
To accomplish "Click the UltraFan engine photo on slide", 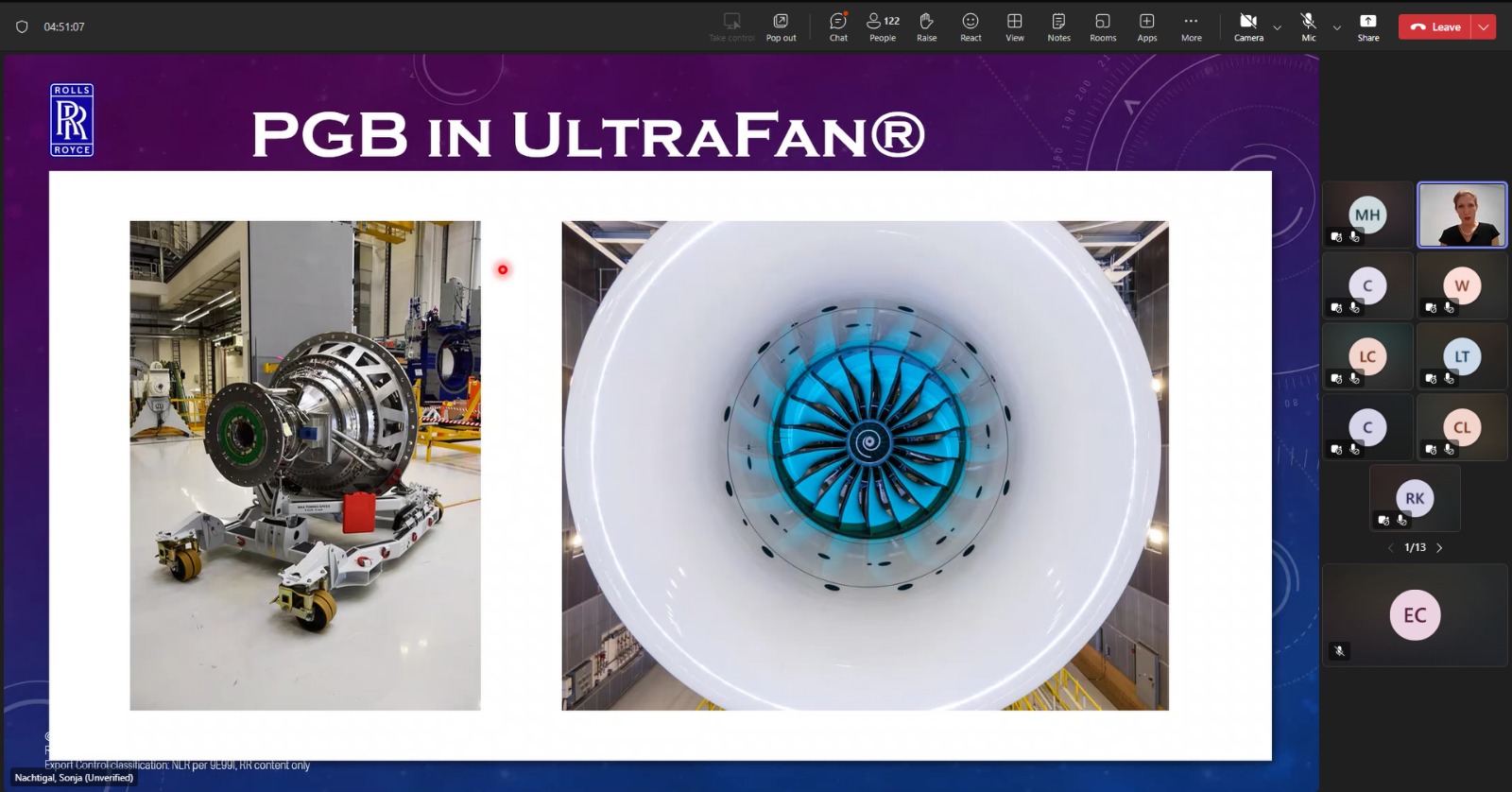I will (865, 465).
